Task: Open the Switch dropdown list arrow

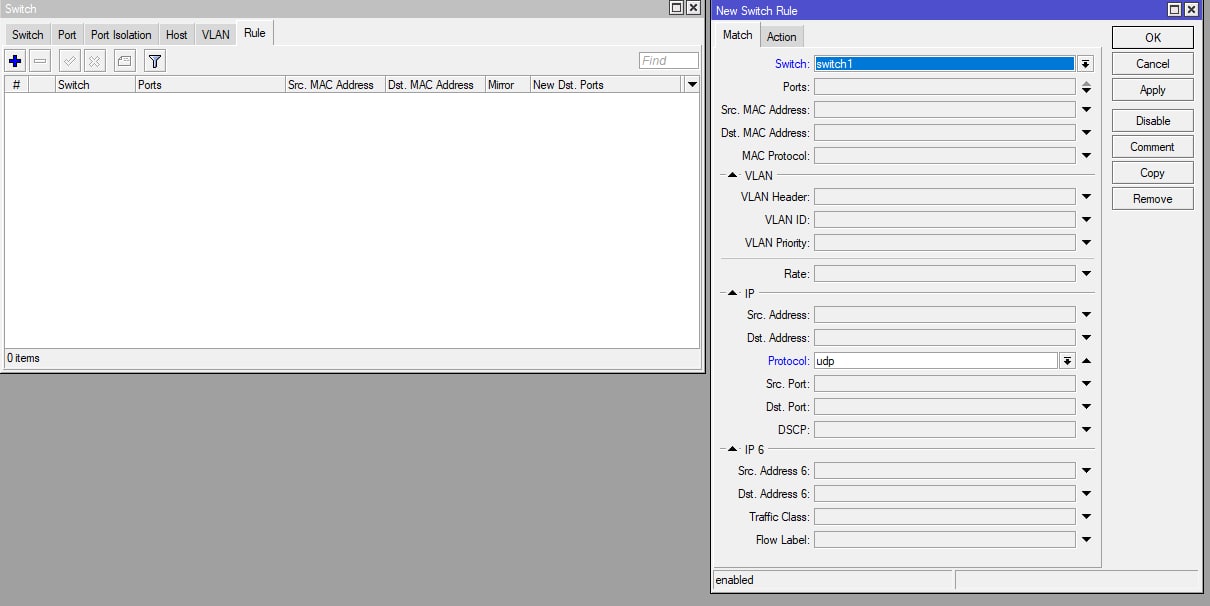Action: click(1085, 64)
